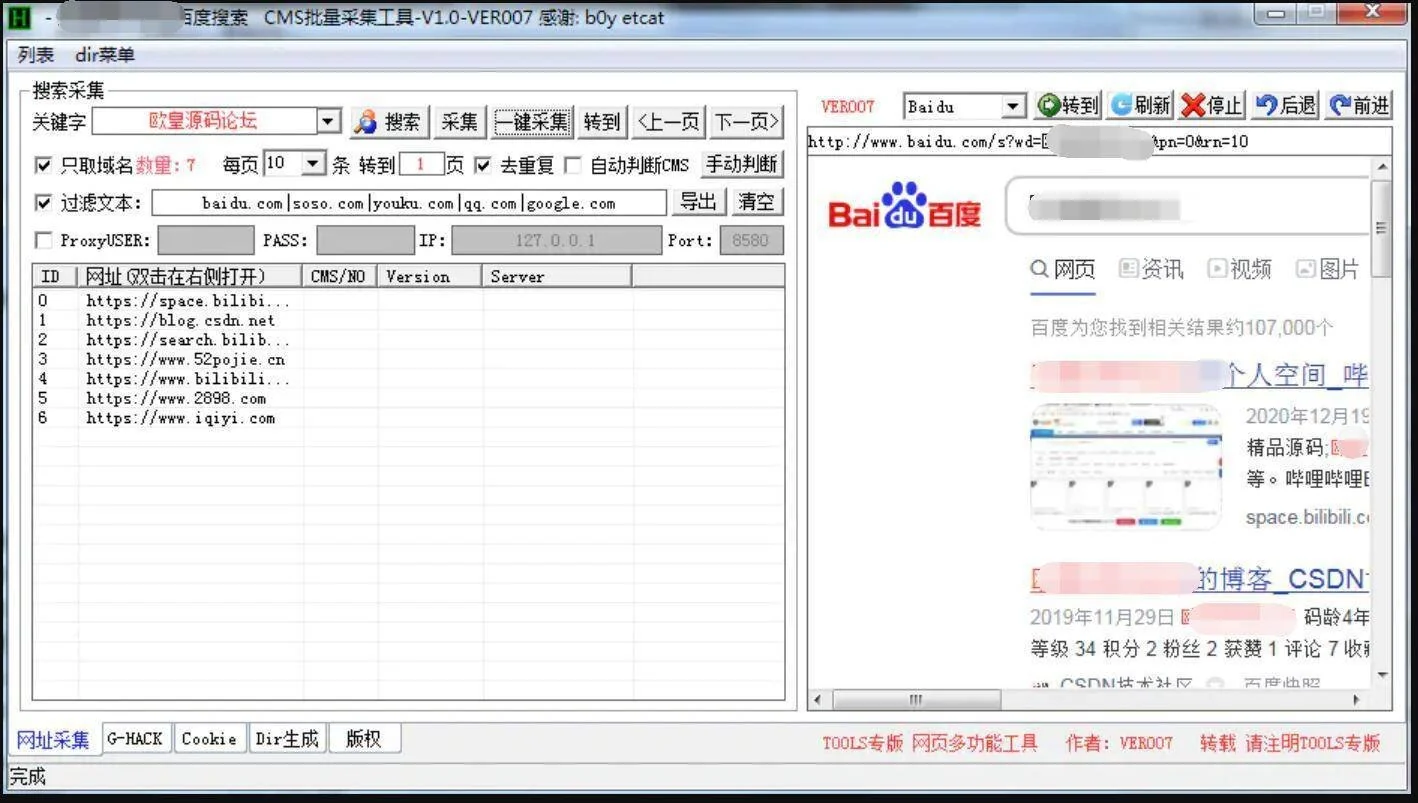Open the dir菜单 menu
1418x803 pixels.
[x=104, y=55]
